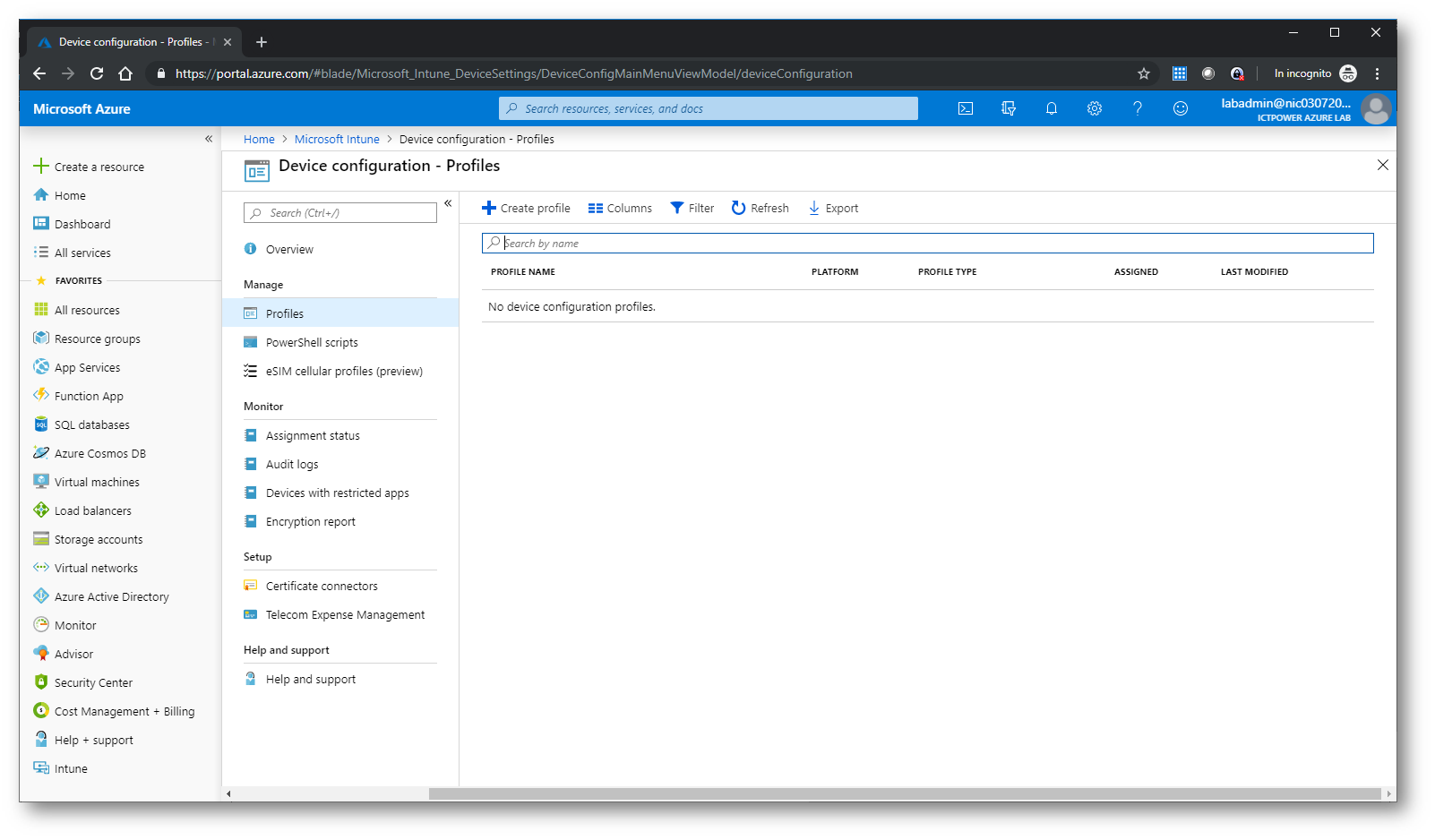
Task: Open a new browser tab
Action: (x=262, y=42)
